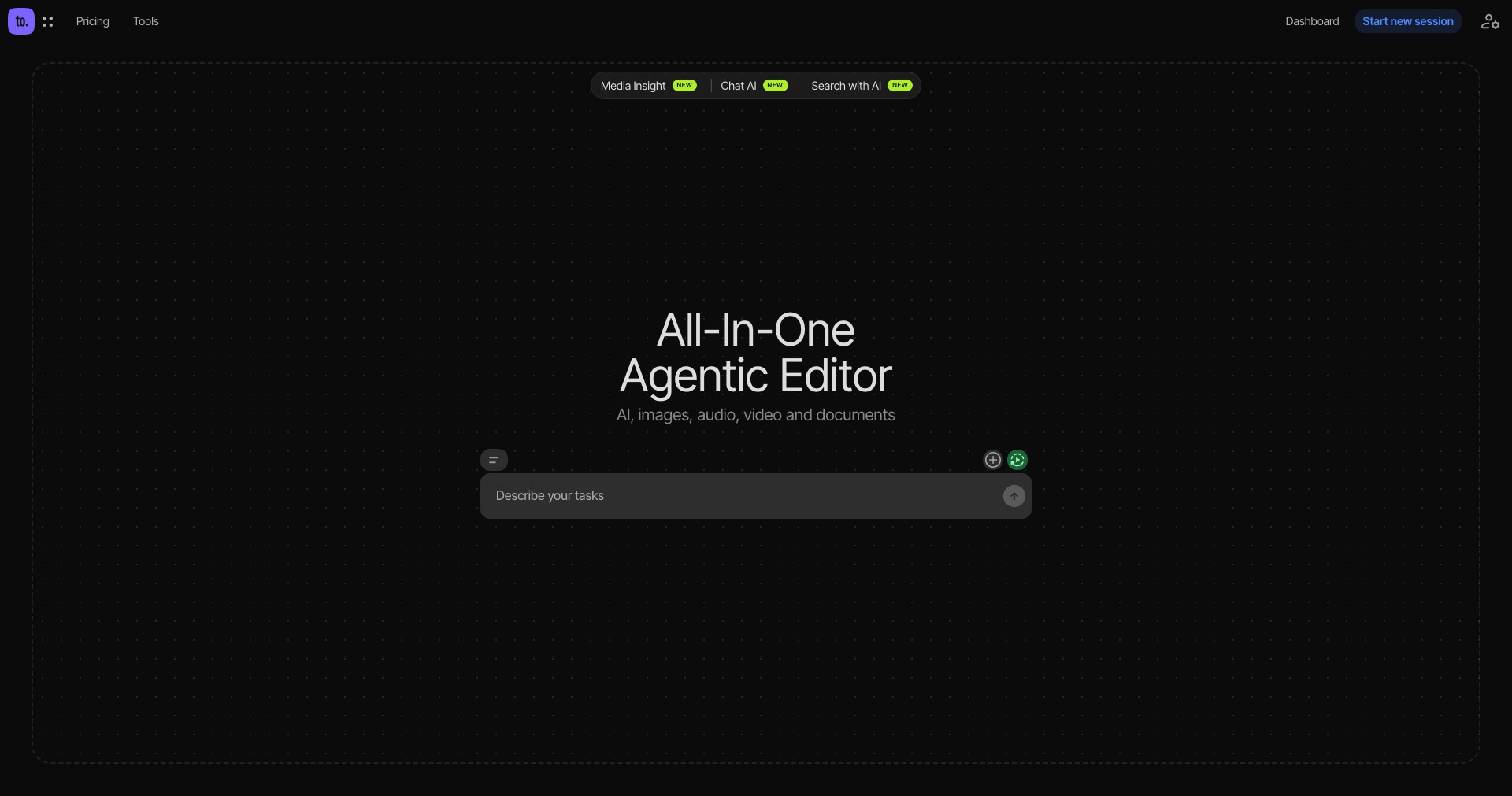Select the Search with AI tab
The image size is (1512, 796).
click(862, 86)
